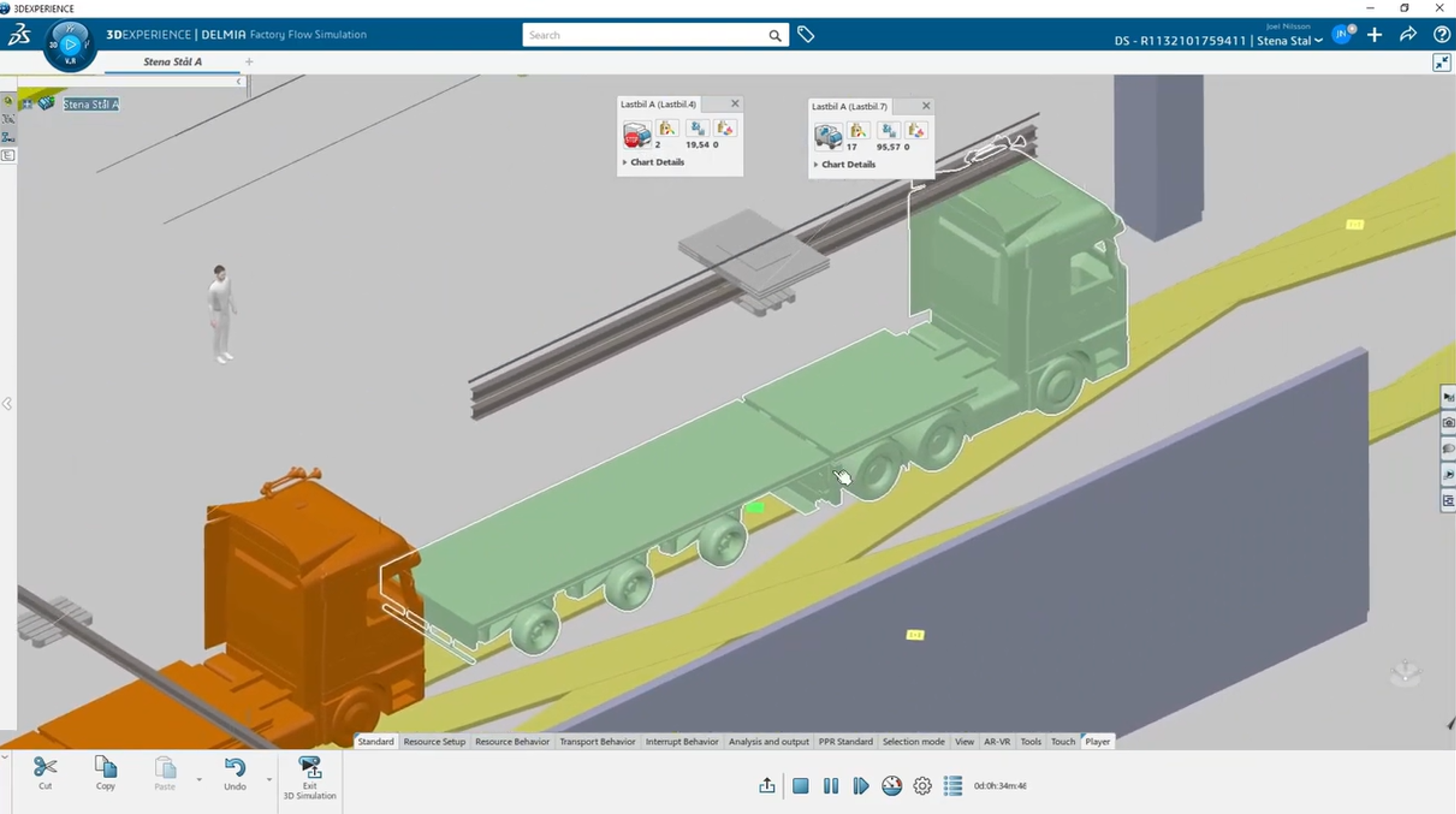Click the step forward playback icon
Screen dimensions: 1456x814
point(860,786)
